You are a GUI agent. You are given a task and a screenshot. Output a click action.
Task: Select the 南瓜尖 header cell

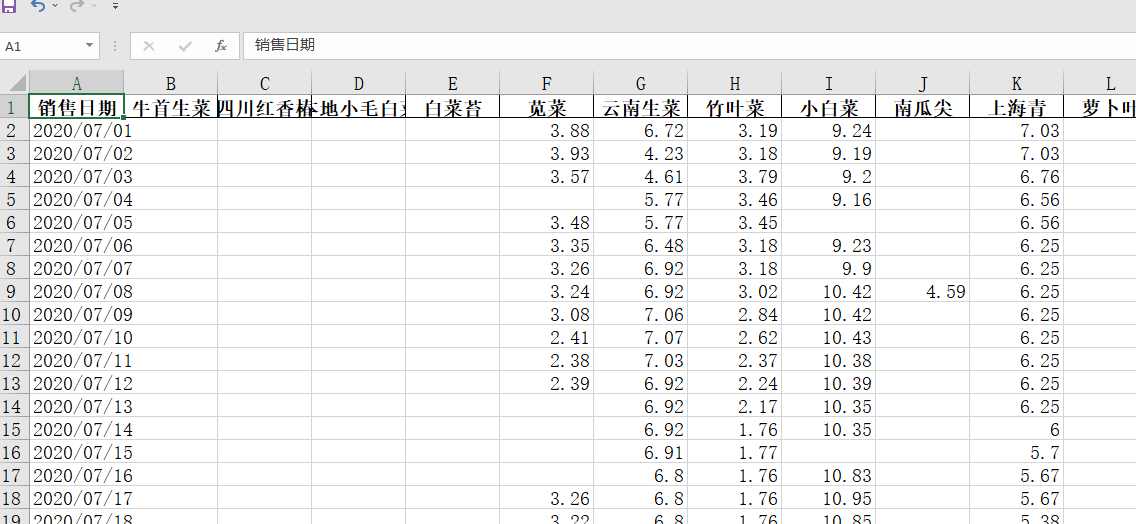click(922, 108)
